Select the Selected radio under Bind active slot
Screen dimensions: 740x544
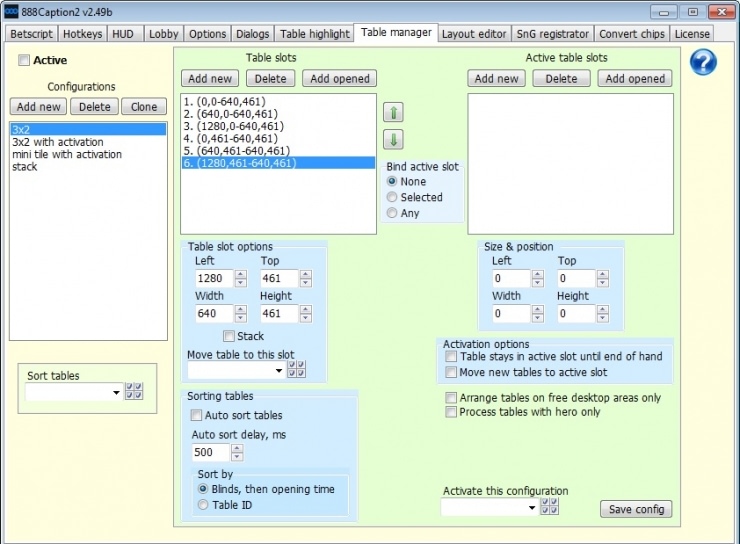click(x=392, y=197)
